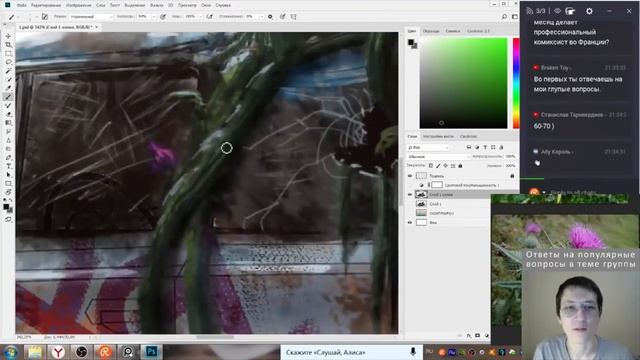Image resolution: width=640 pixels, height=360 pixels.
Task: Select the Type (T) tool
Action: click(x=9, y=166)
